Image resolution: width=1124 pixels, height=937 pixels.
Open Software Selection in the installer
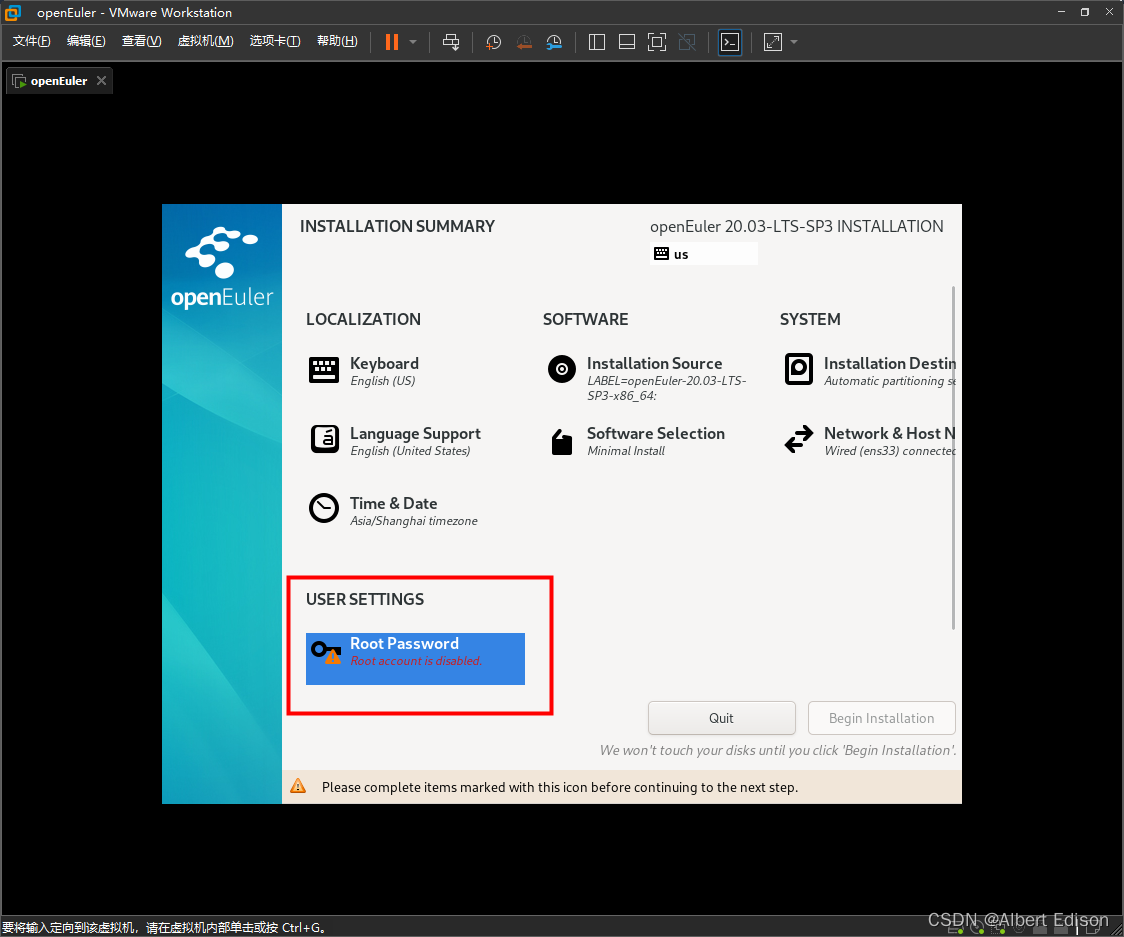(x=656, y=441)
